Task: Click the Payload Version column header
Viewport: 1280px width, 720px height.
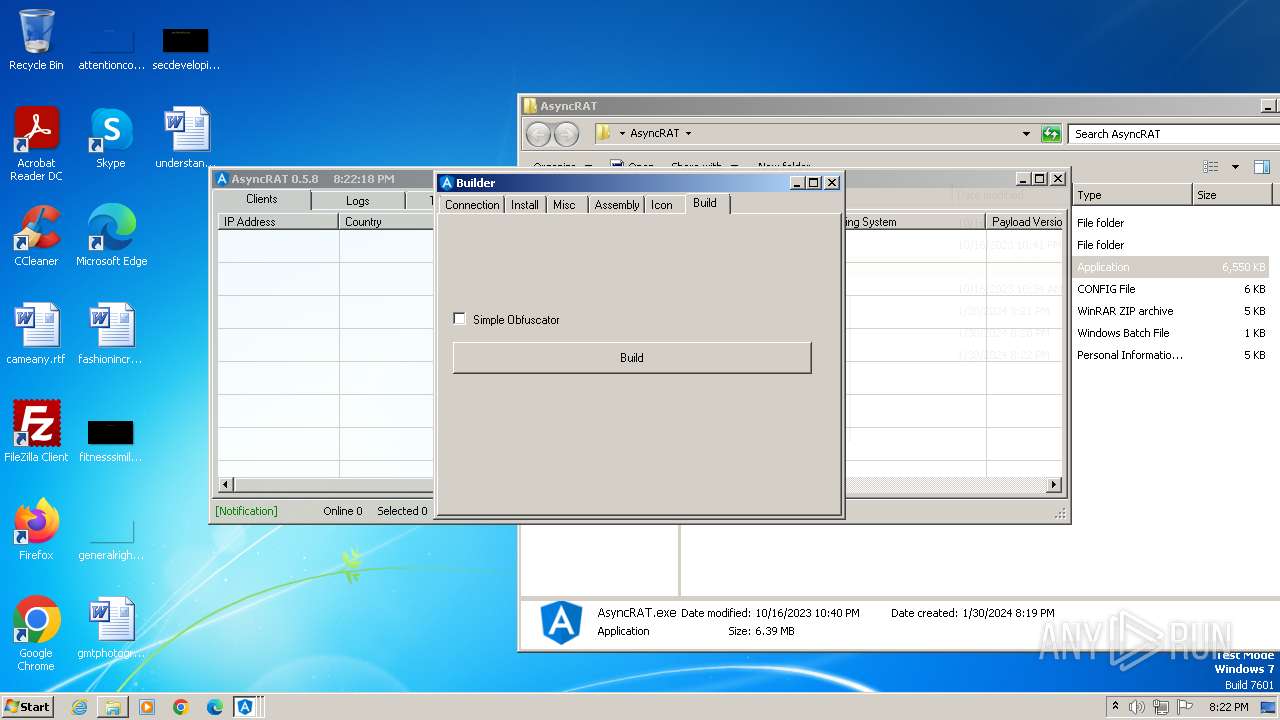Action: pyautogui.click(x=1025, y=222)
